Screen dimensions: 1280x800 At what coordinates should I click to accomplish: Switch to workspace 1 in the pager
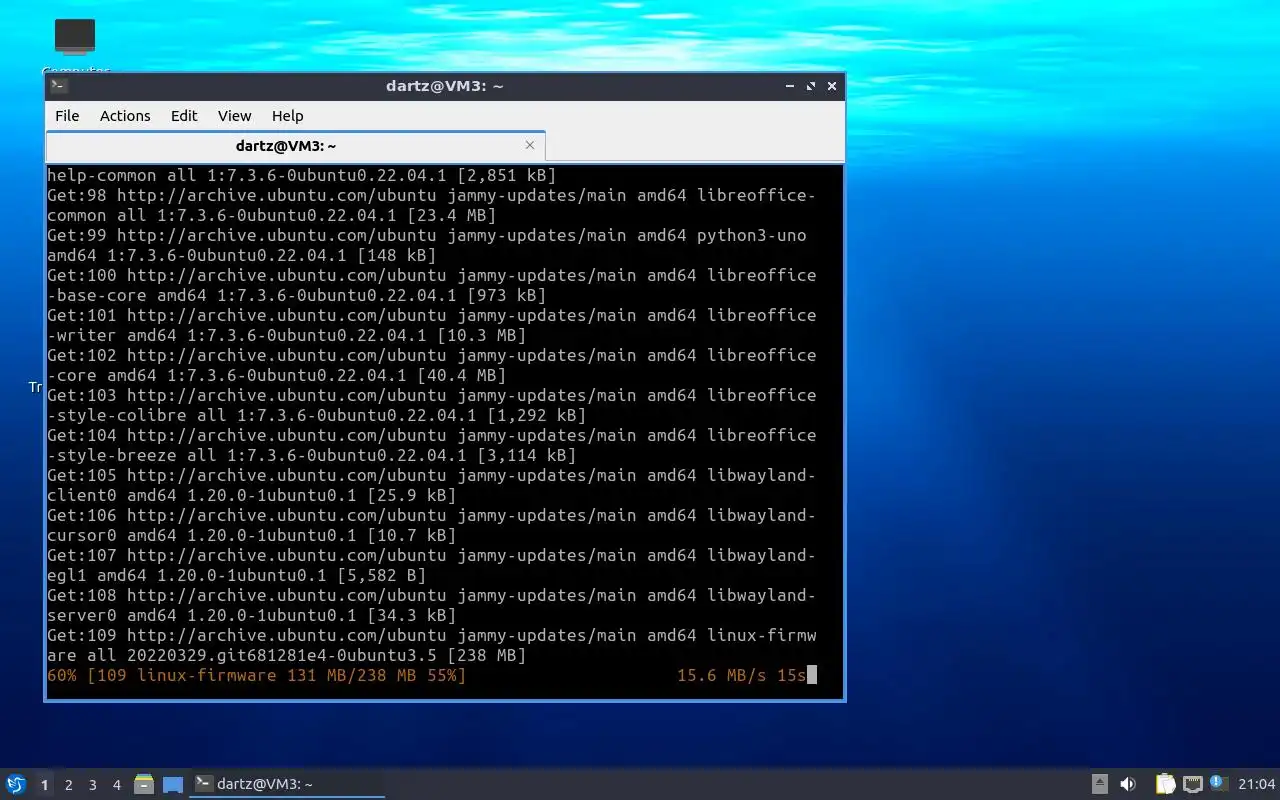(44, 785)
